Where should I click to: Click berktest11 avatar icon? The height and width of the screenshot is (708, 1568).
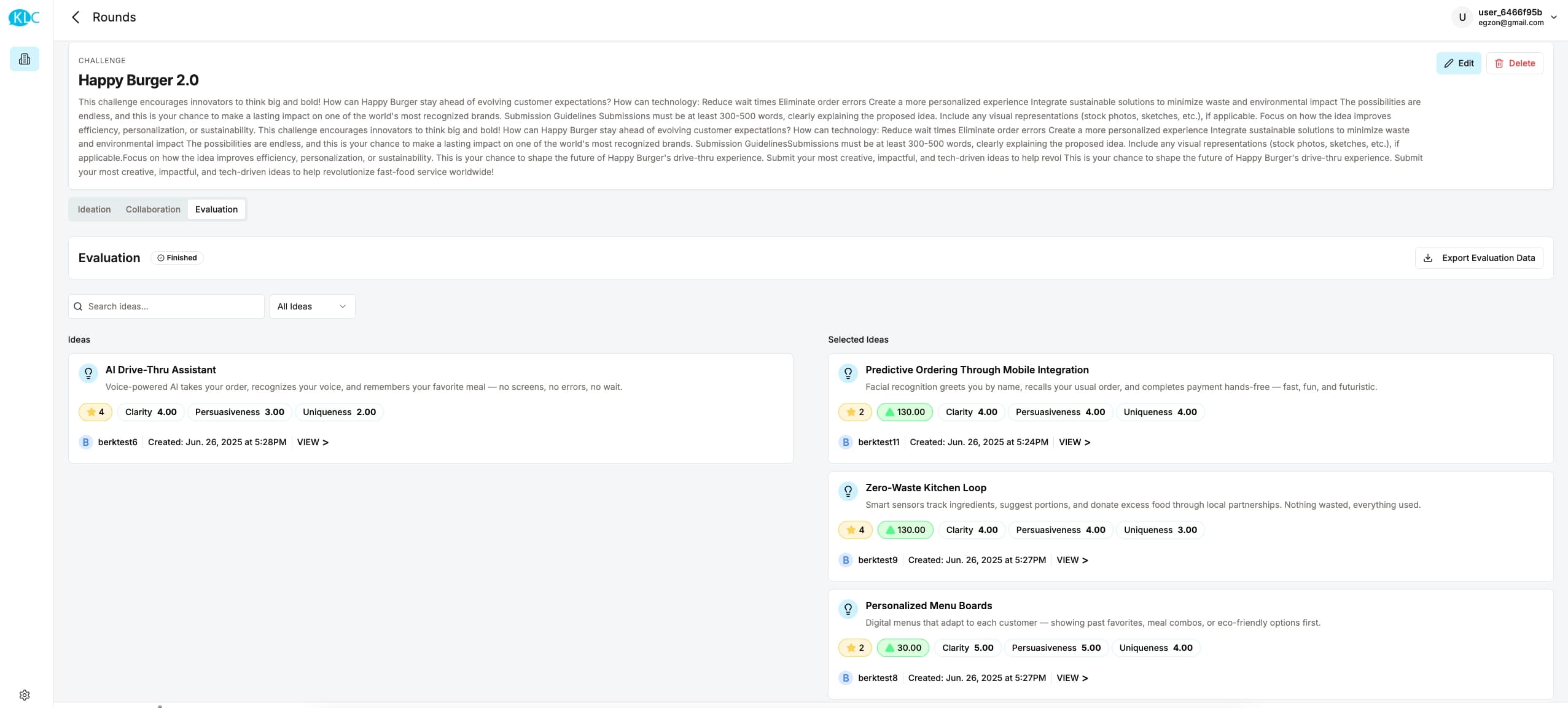tap(846, 442)
